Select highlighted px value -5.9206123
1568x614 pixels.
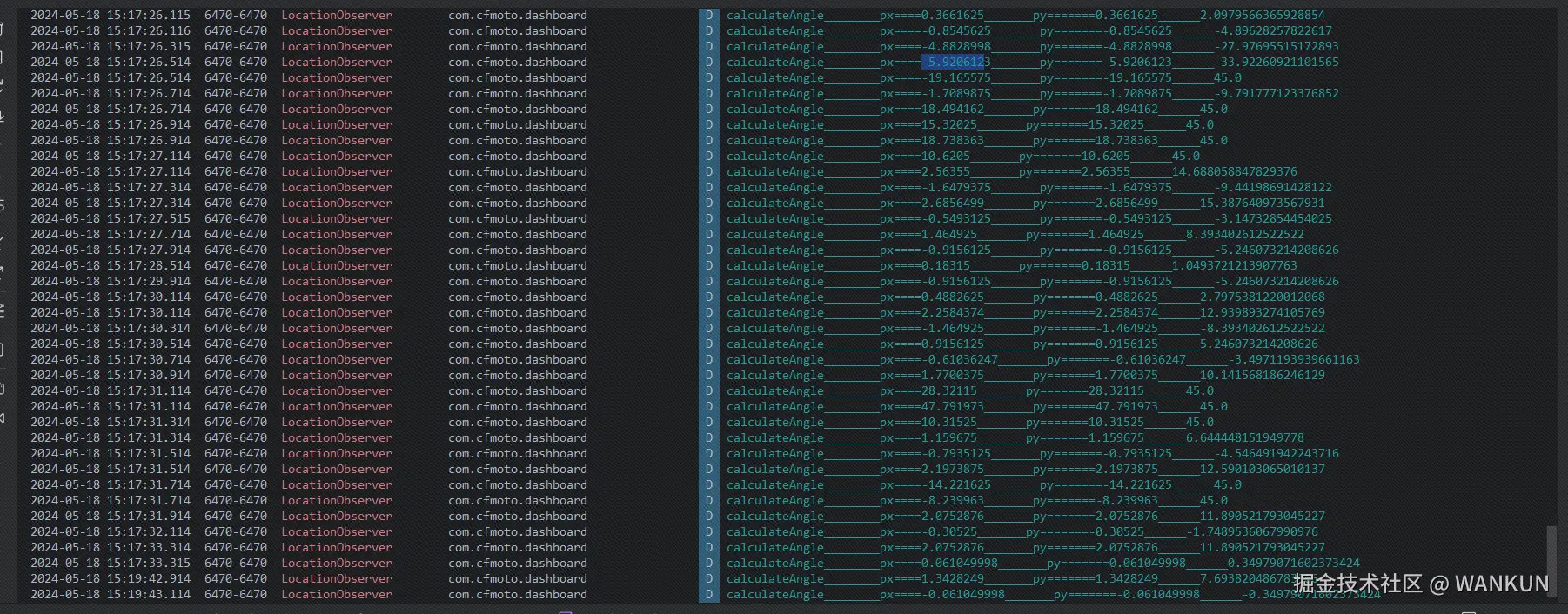pyautogui.click(x=956, y=62)
